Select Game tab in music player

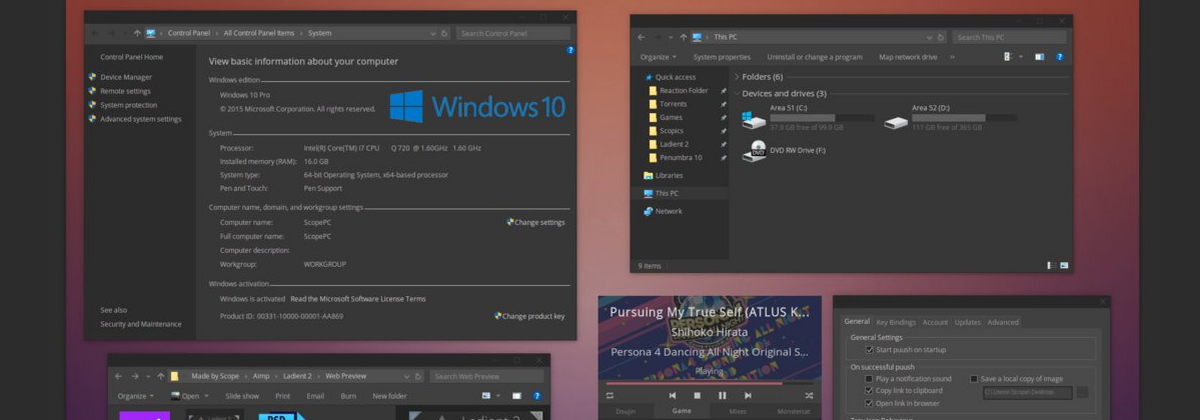coord(681,411)
